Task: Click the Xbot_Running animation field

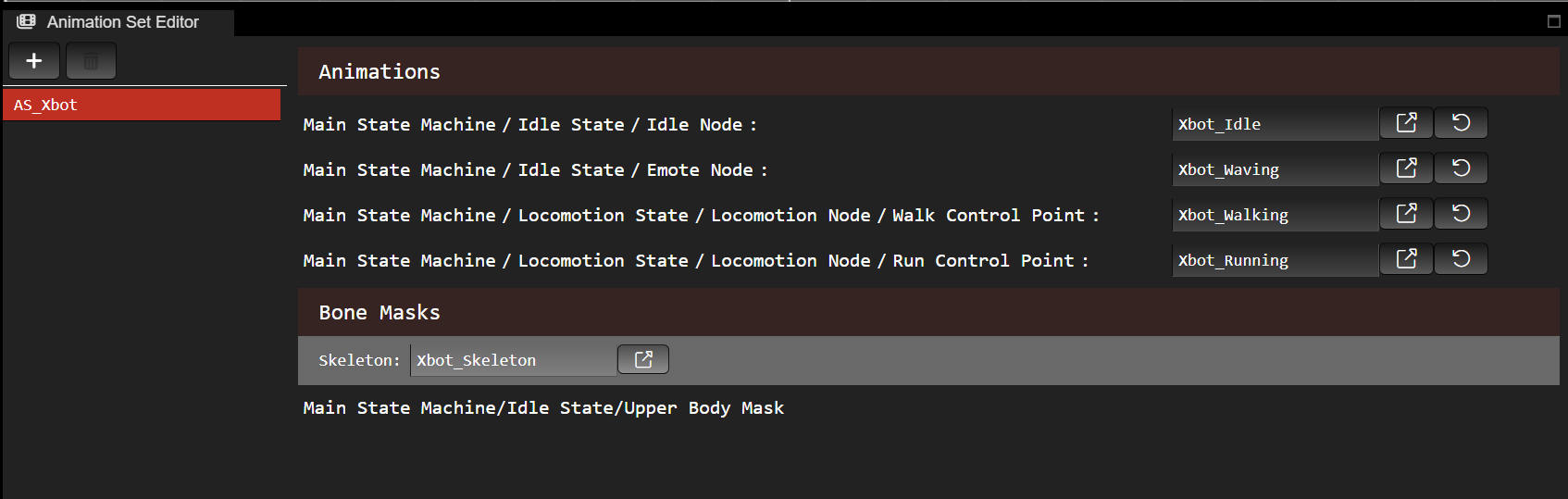Action: click(1275, 260)
